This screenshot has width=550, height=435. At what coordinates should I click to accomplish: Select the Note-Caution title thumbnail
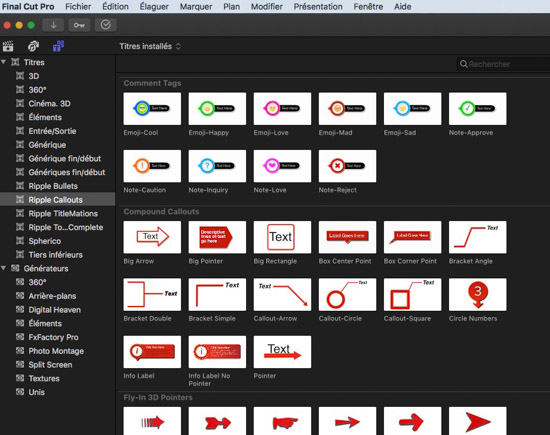(152, 166)
